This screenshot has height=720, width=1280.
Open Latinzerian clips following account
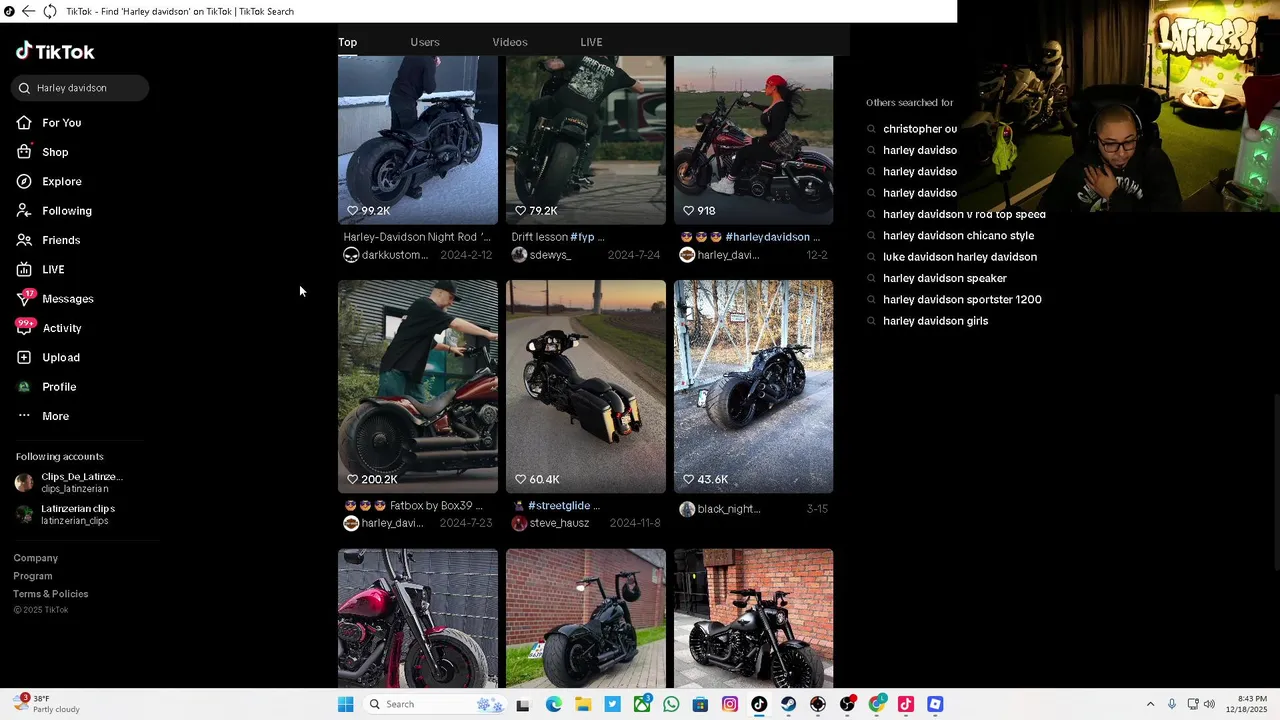(66, 514)
